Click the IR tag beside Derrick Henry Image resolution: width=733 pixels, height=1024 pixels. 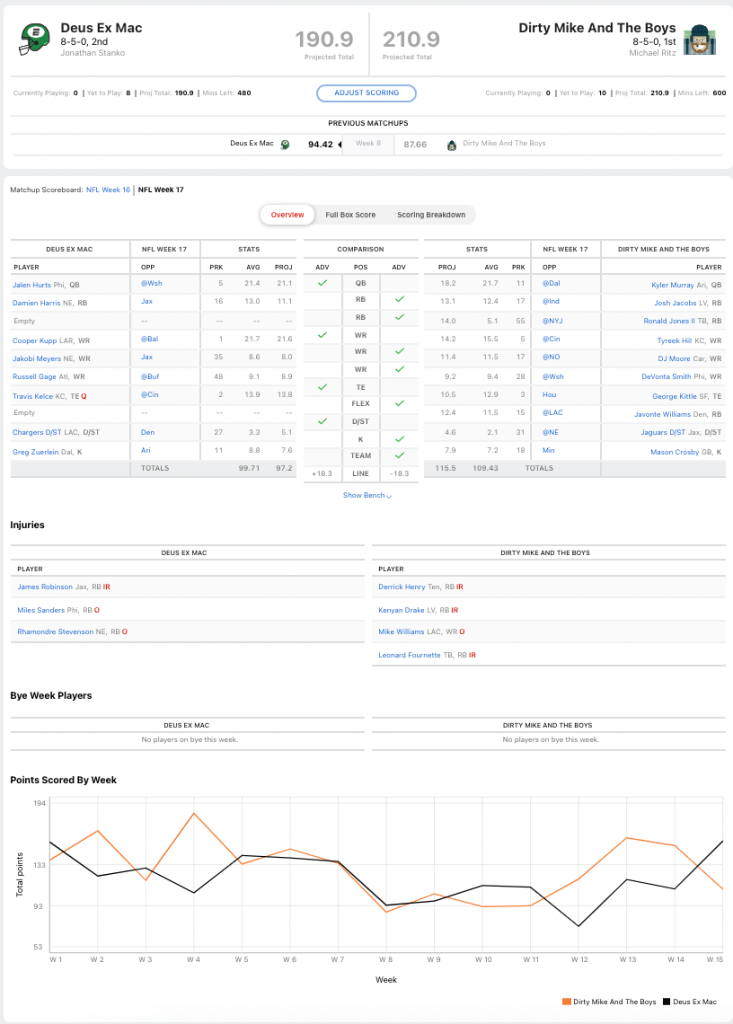coord(459,587)
